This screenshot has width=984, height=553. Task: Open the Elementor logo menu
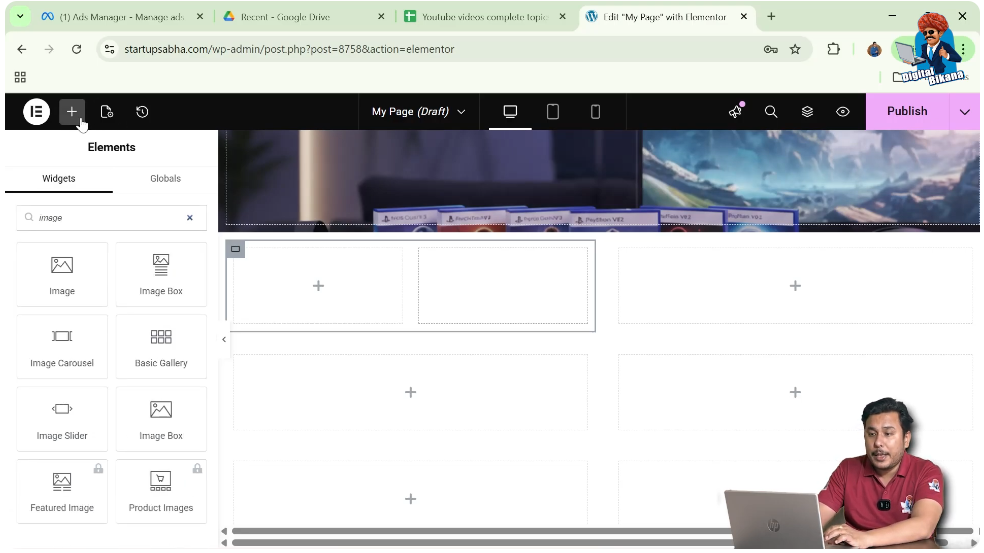click(x=36, y=112)
